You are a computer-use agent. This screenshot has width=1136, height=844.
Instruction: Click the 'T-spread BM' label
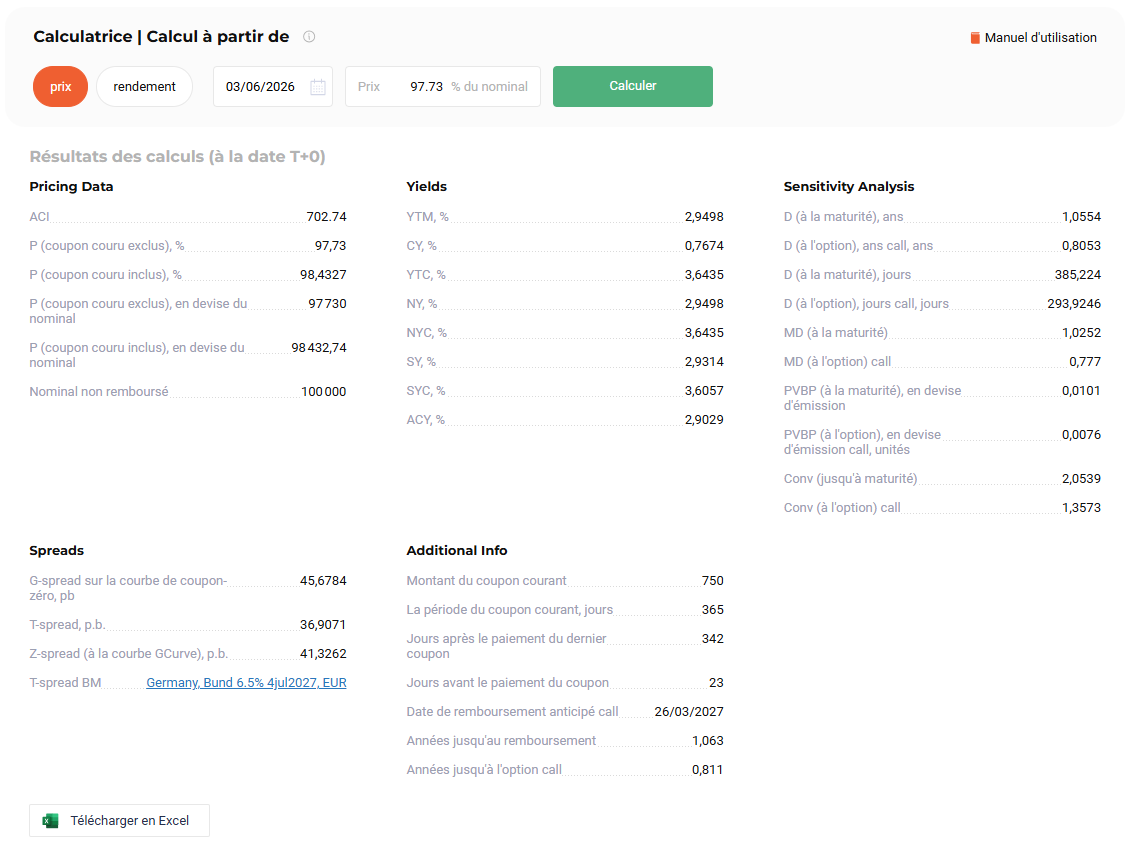tap(65, 682)
